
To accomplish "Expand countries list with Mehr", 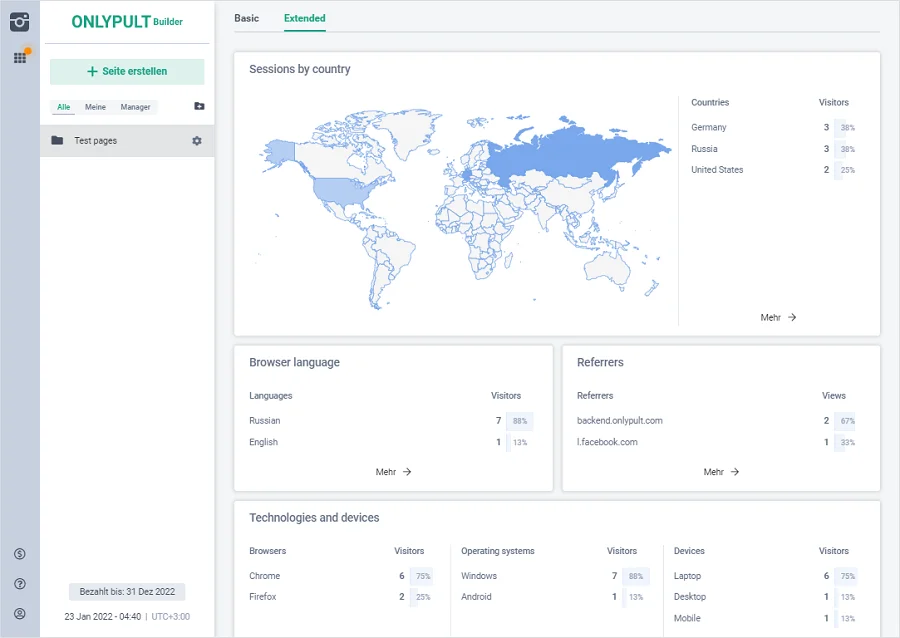I will pyautogui.click(x=778, y=317).
